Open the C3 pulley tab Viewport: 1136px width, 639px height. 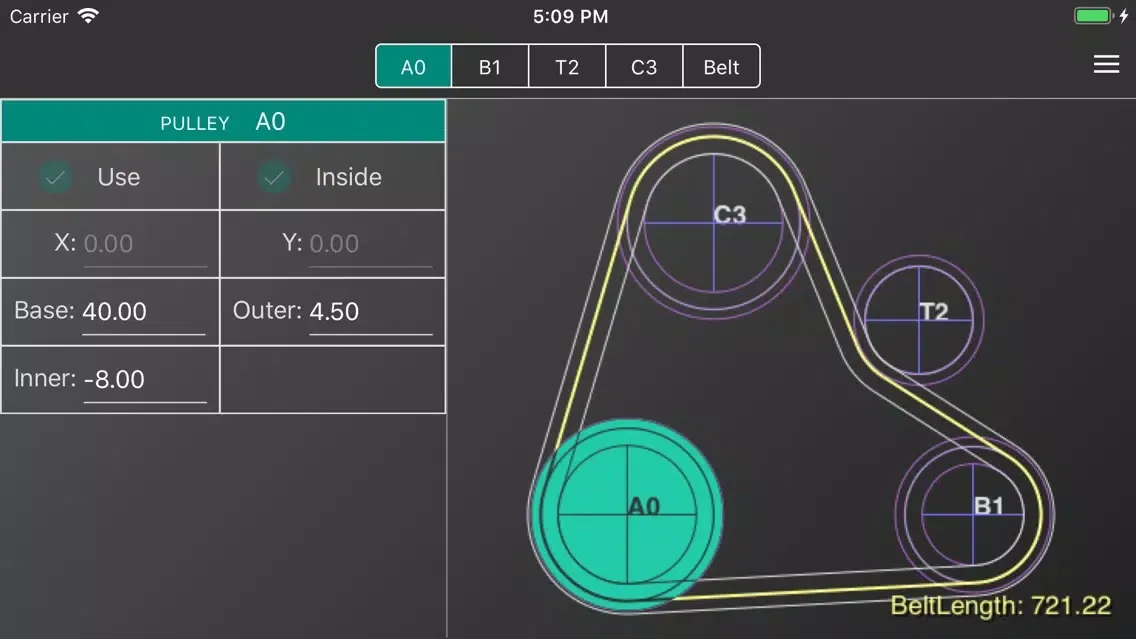(x=644, y=67)
